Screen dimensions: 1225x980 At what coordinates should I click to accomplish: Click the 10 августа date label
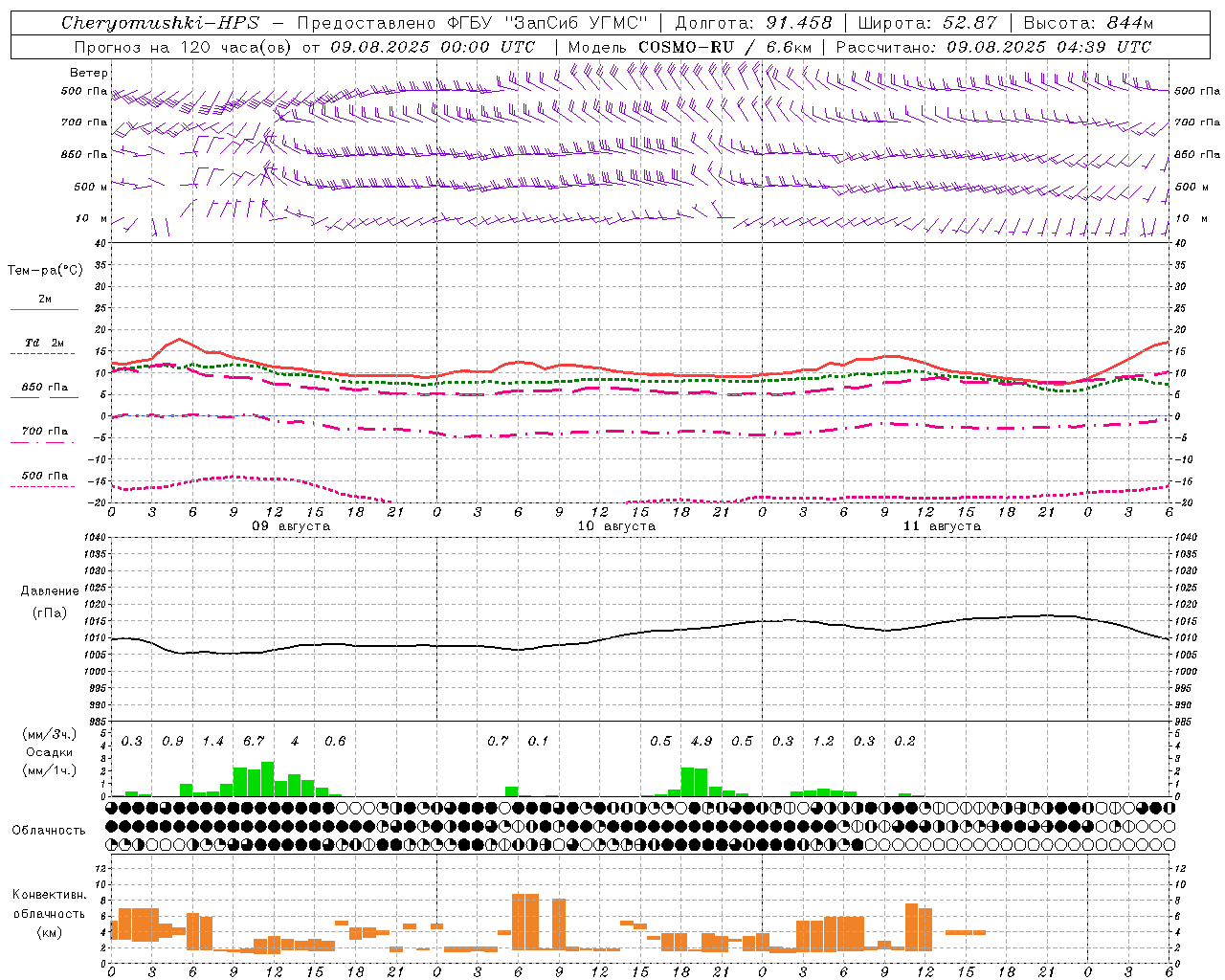616,526
